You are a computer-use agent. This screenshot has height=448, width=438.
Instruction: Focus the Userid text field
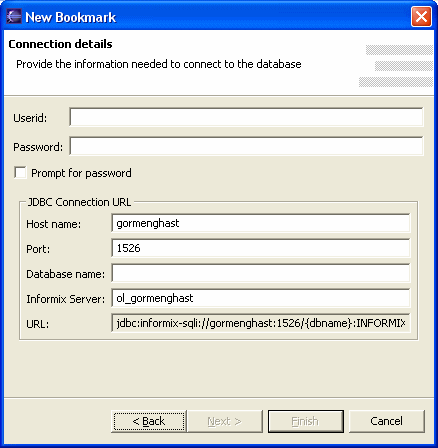tap(246, 117)
